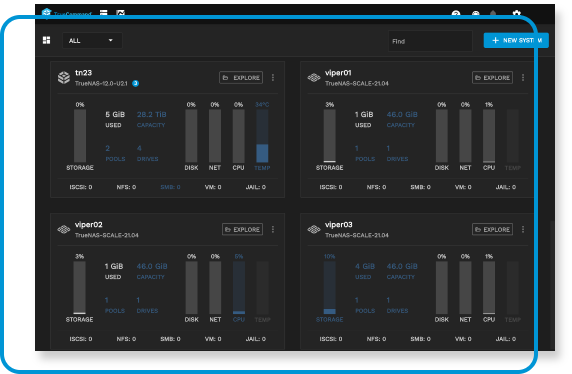This screenshot has height=374, width=572.
Task: Explore the viper02 system
Action: tap(243, 229)
